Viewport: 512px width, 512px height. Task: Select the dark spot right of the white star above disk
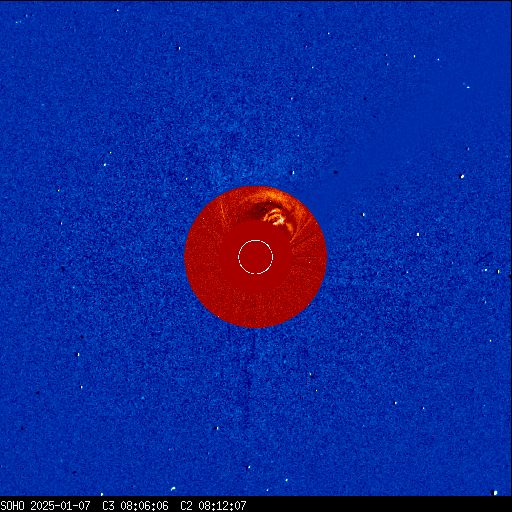pyautogui.click(x=336, y=172)
